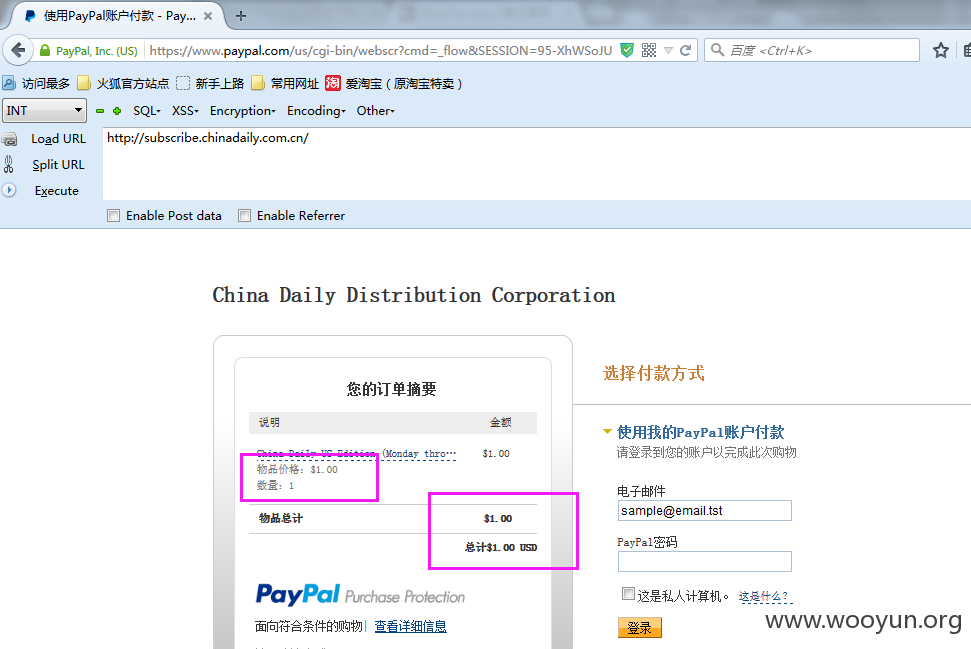Open the 这是什么? link
This screenshot has width=971, height=649.
764,596
